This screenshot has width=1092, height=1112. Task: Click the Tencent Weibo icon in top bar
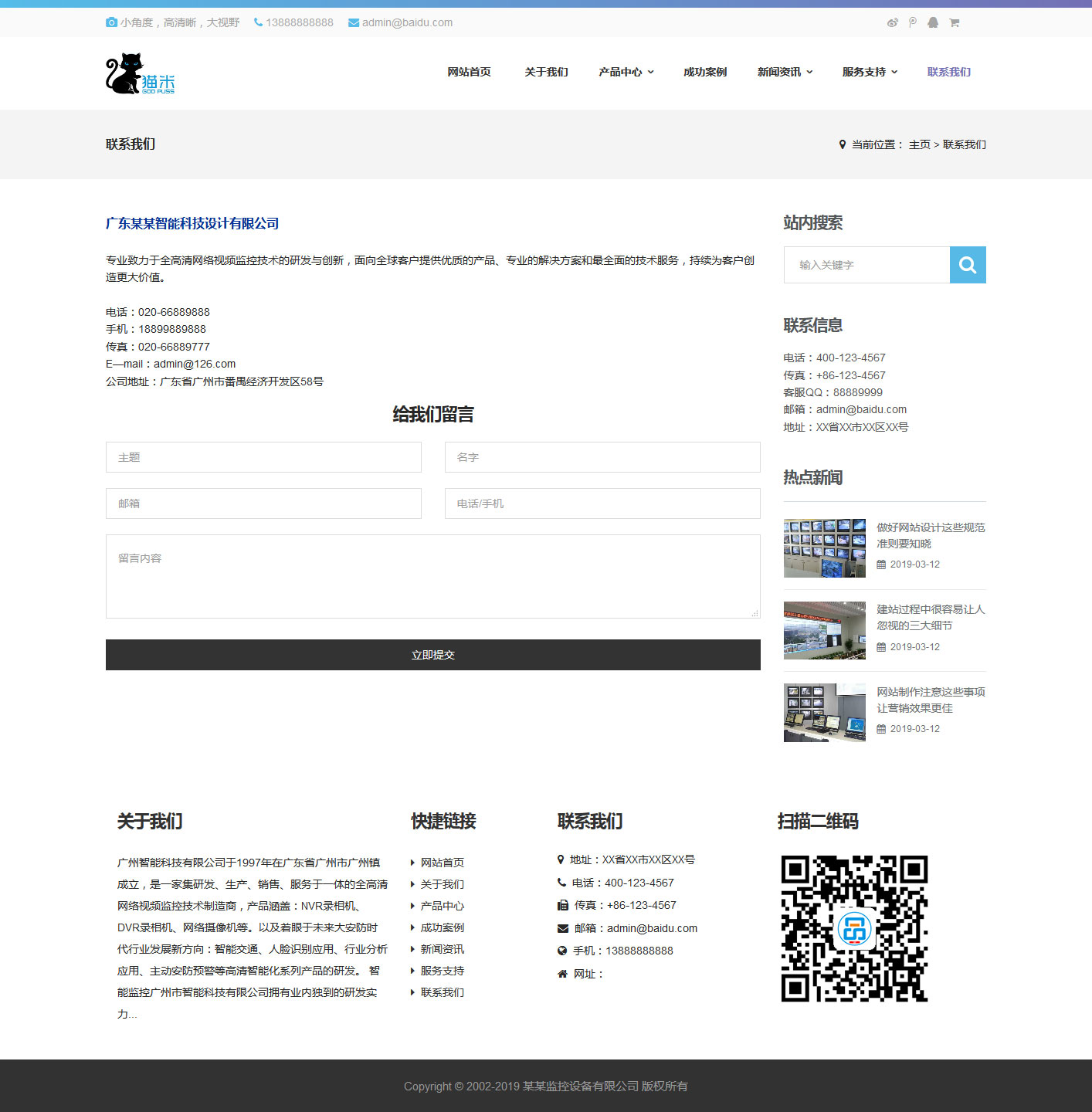(x=913, y=22)
